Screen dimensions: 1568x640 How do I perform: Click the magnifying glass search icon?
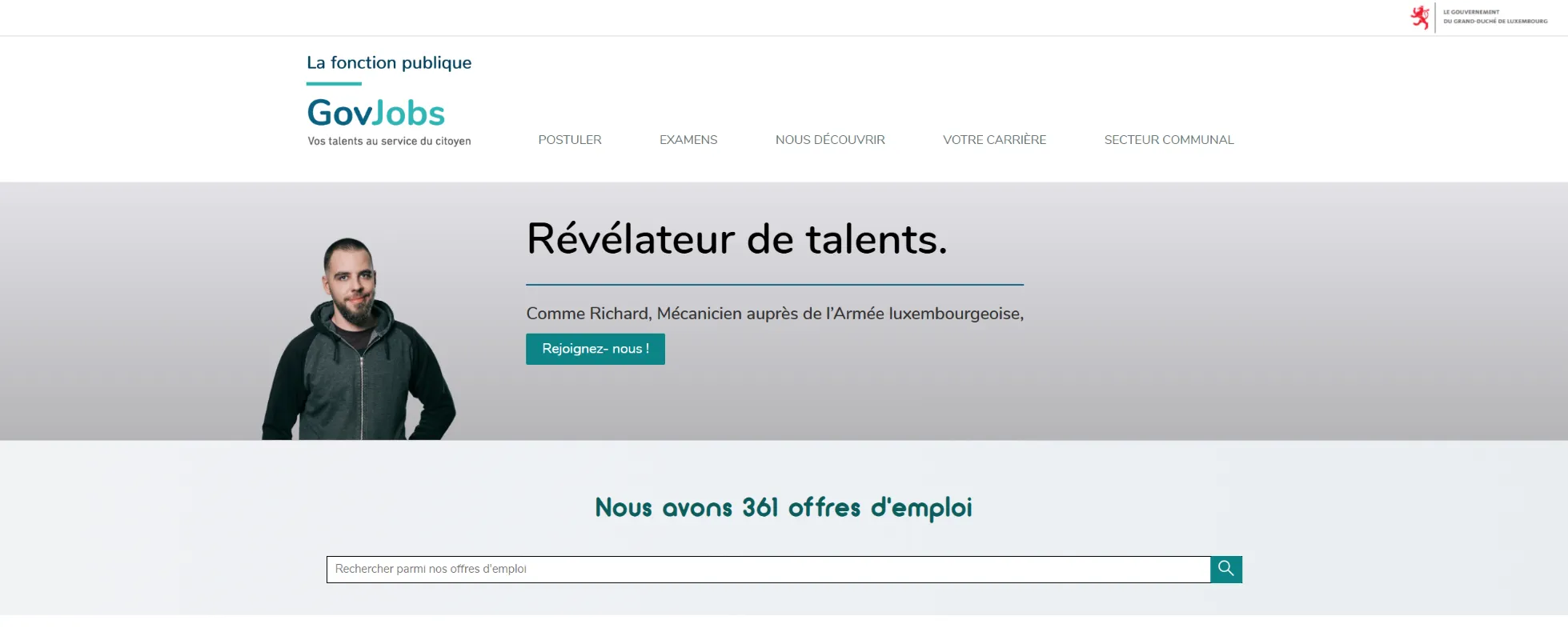pos(1225,569)
